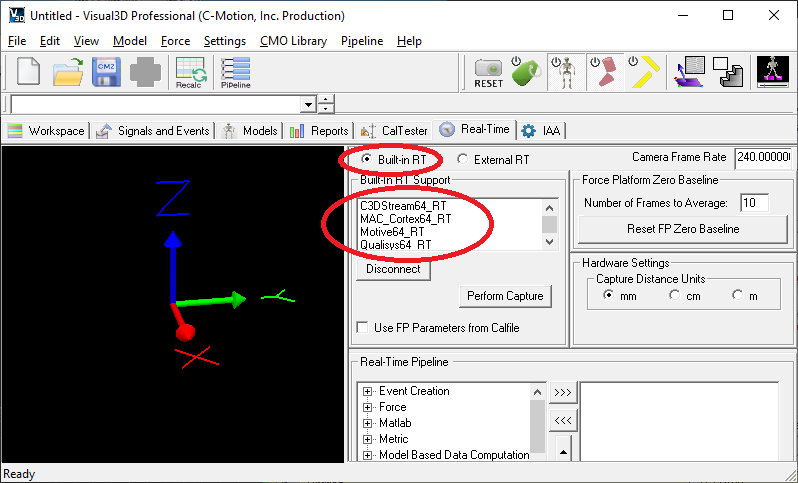Open the File menu
The image size is (798, 483).
(x=17, y=41)
